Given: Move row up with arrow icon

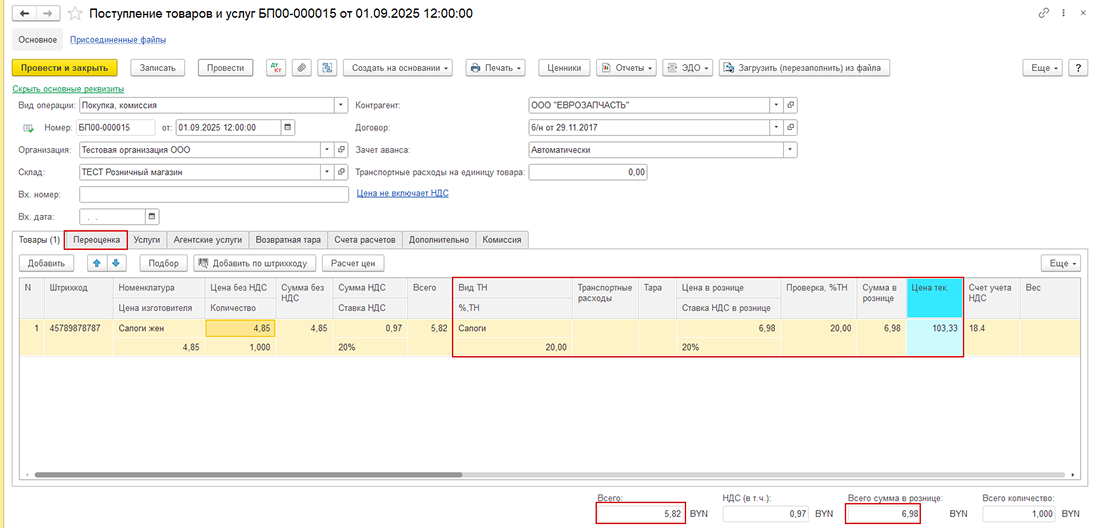Looking at the screenshot, I should 97,263.
